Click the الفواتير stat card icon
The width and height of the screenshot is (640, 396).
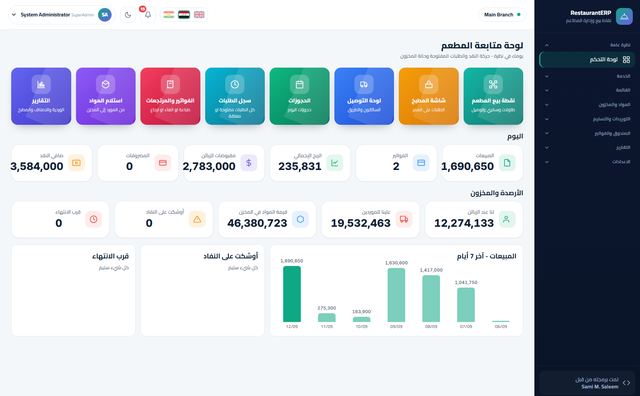click(421, 163)
